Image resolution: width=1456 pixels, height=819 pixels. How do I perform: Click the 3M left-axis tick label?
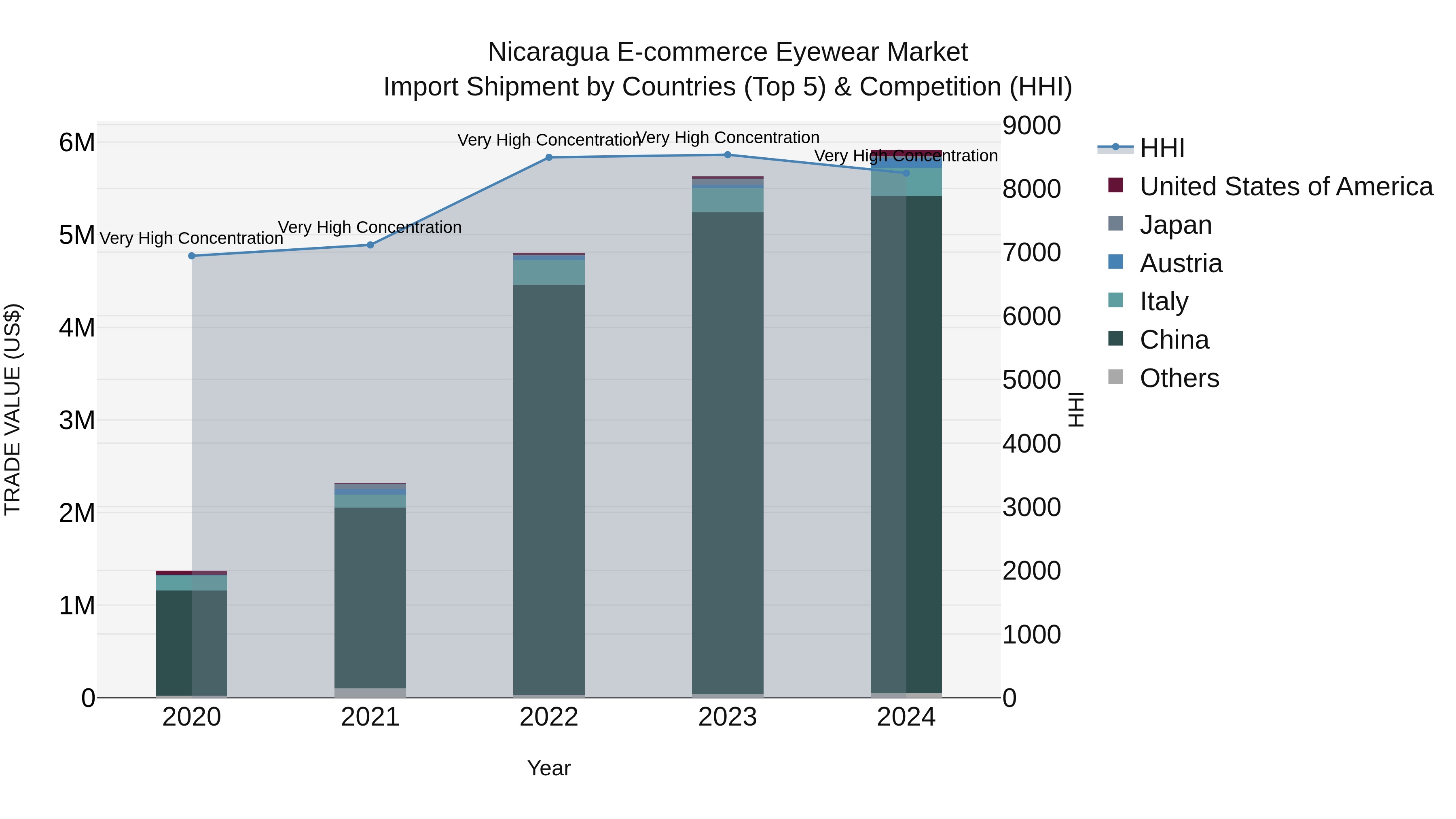click(x=77, y=421)
